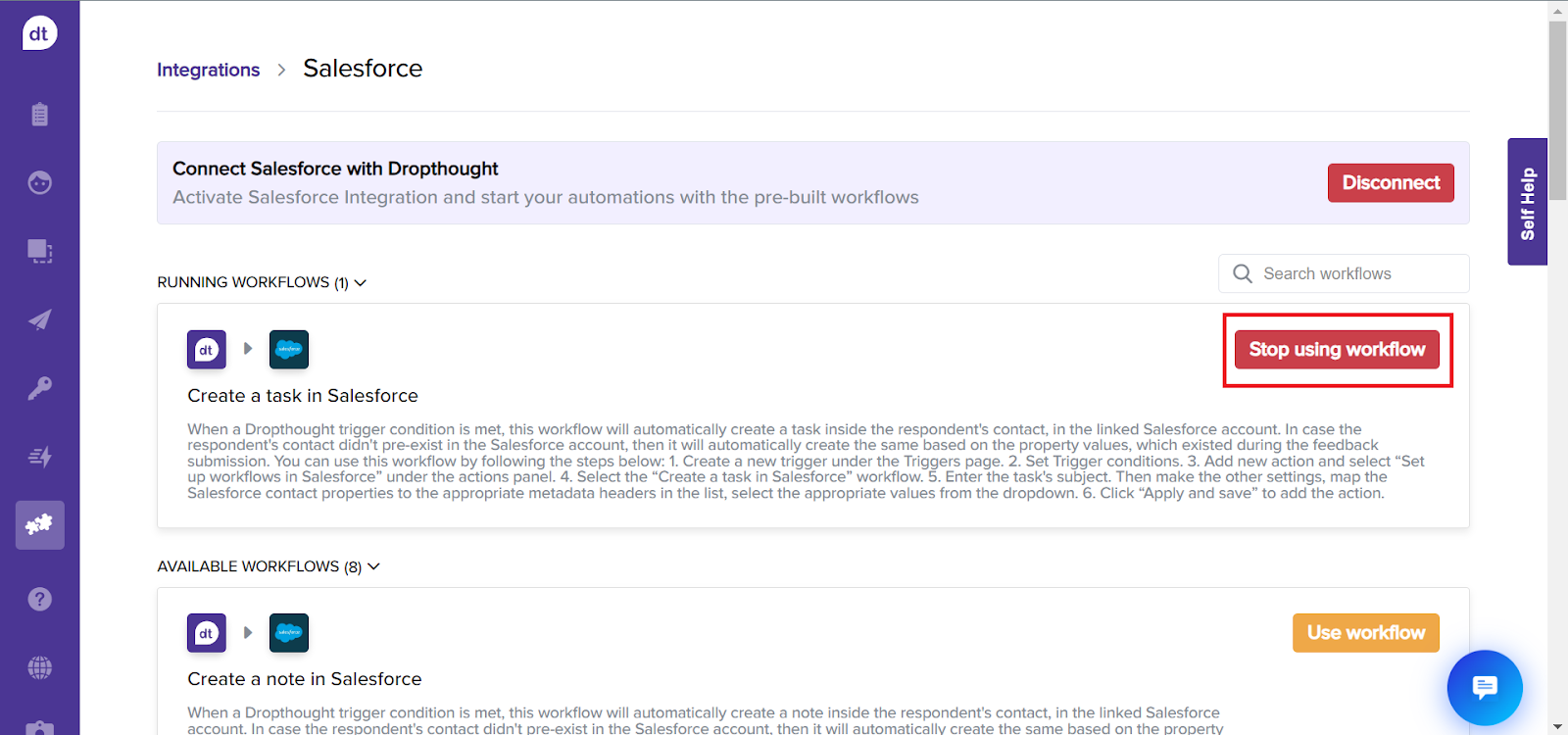Open the Self Help side tab
This screenshot has width=1568, height=735.
click(x=1527, y=202)
